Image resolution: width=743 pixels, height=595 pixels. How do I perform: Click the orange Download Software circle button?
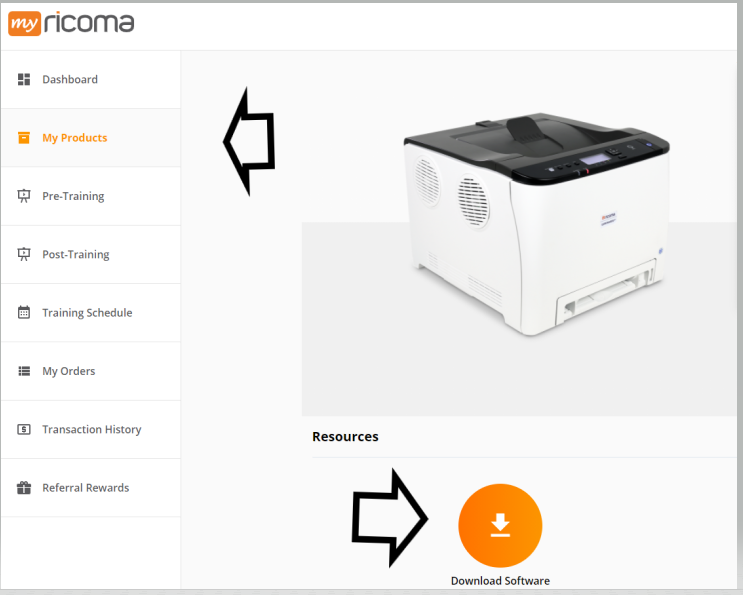pyautogui.click(x=500, y=525)
